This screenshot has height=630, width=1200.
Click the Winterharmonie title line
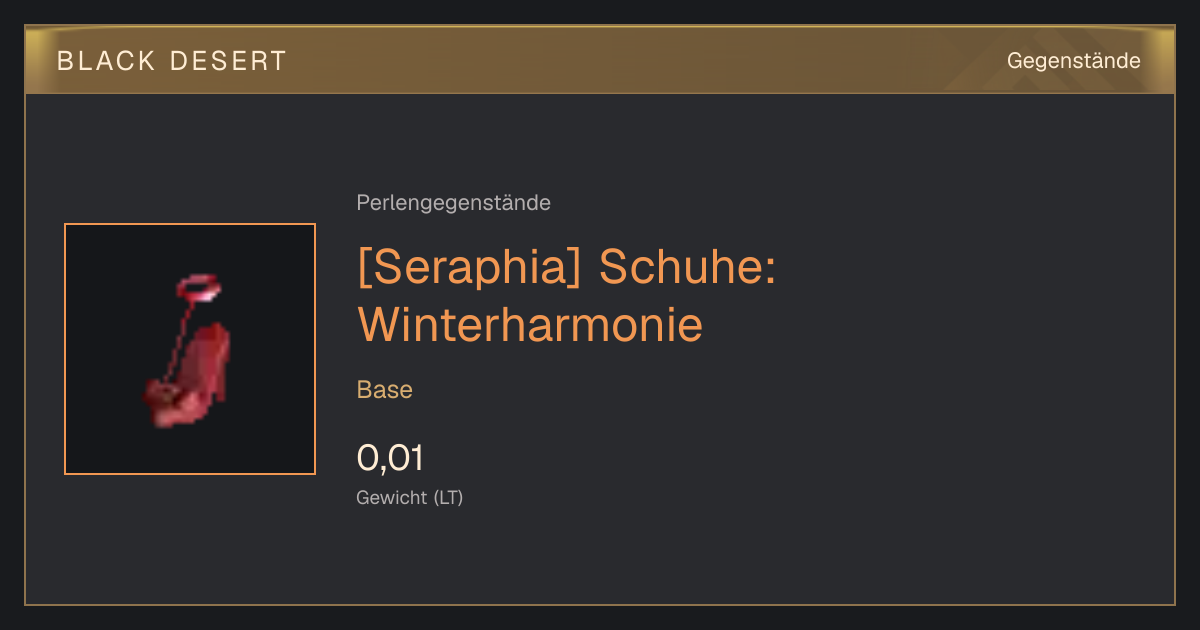coord(530,324)
